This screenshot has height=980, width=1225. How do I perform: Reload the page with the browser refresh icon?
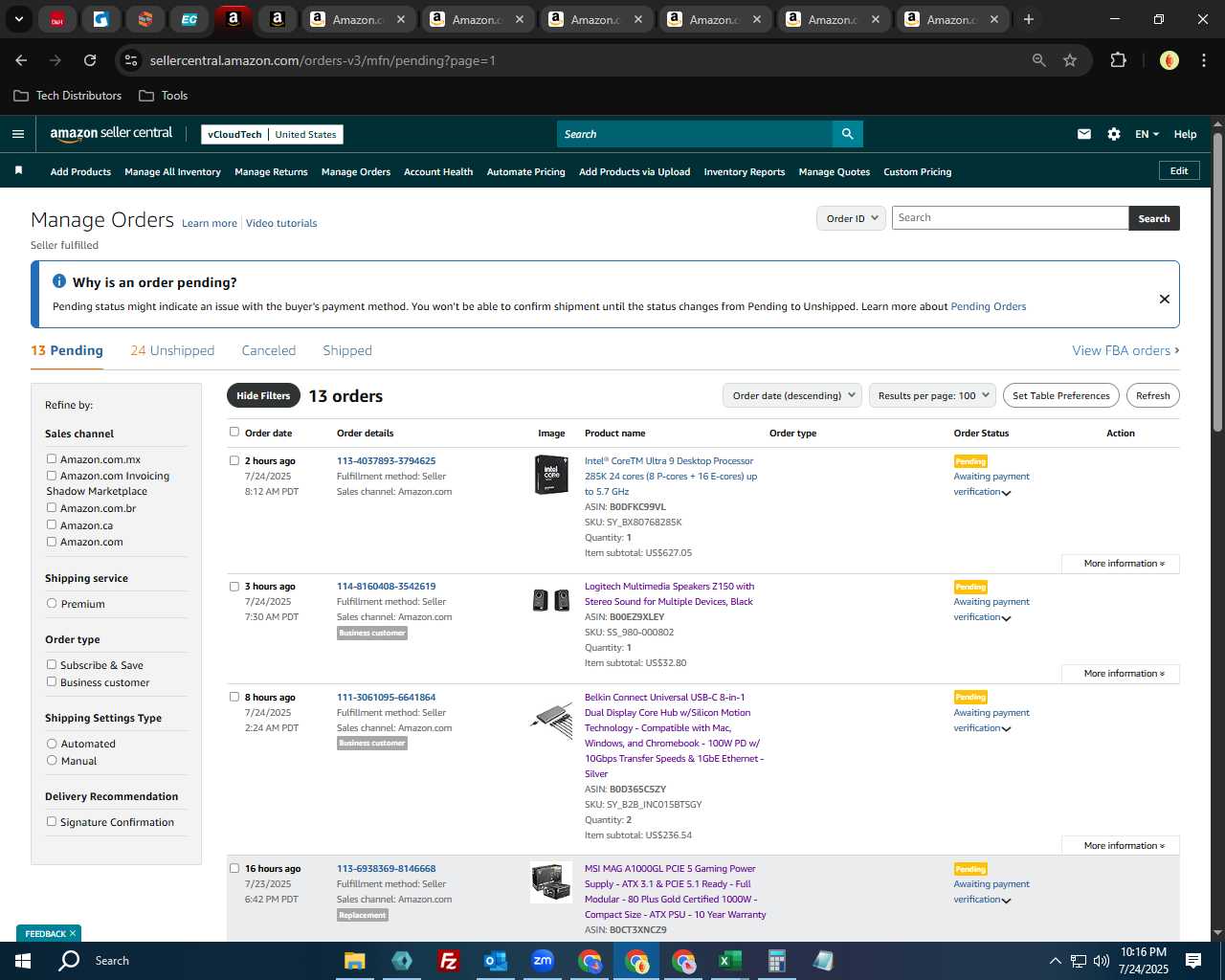pyautogui.click(x=90, y=60)
